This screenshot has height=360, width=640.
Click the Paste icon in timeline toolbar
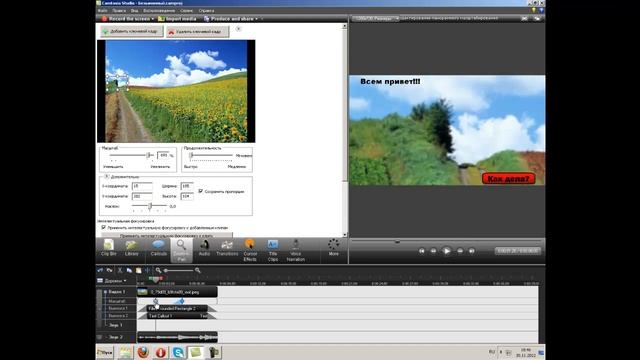[138, 270]
